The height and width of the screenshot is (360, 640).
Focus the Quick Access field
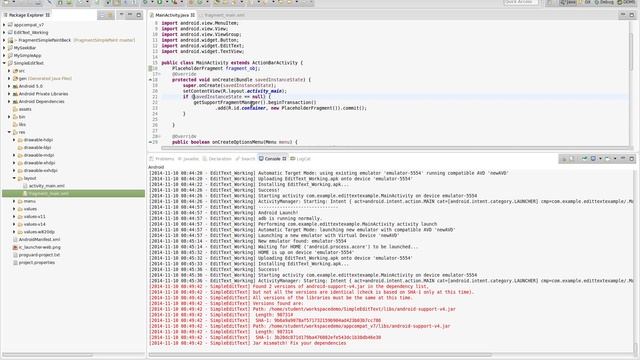(520, 2)
